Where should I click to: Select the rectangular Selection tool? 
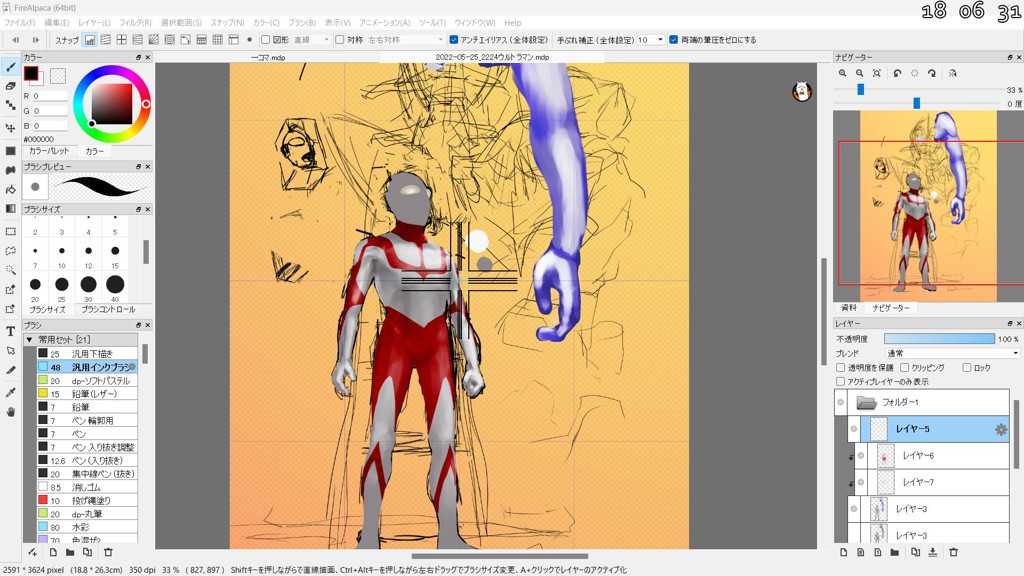(x=10, y=231)
